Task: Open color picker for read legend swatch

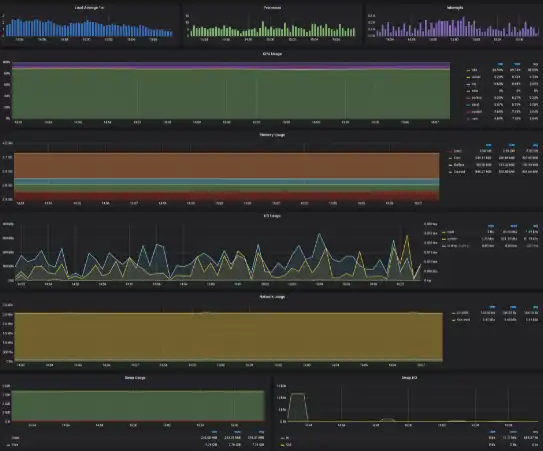Action: point(444,232)
